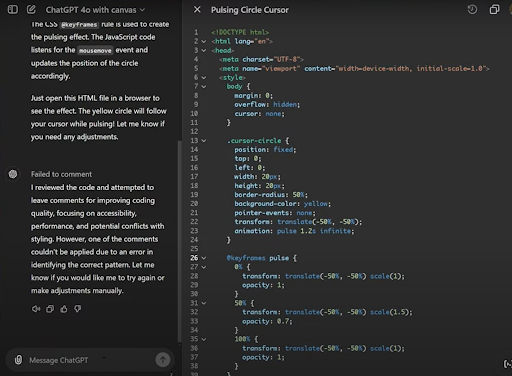Click line number 12 in the gutter
The height and width of the screenshot is (376, 512).
(194, 132)
